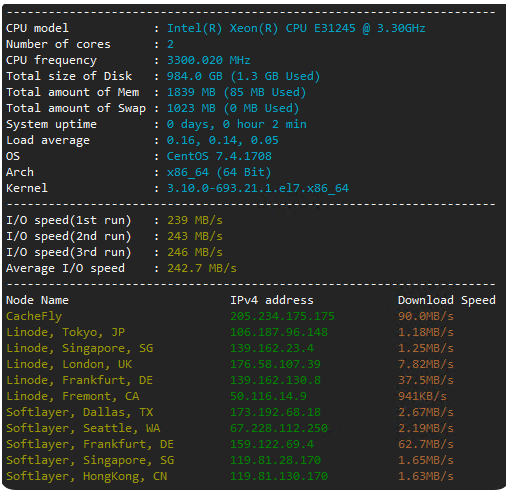Select the Linode, Singapore, SG node
This screenshot has width=510, height=490.
point(79,348)
